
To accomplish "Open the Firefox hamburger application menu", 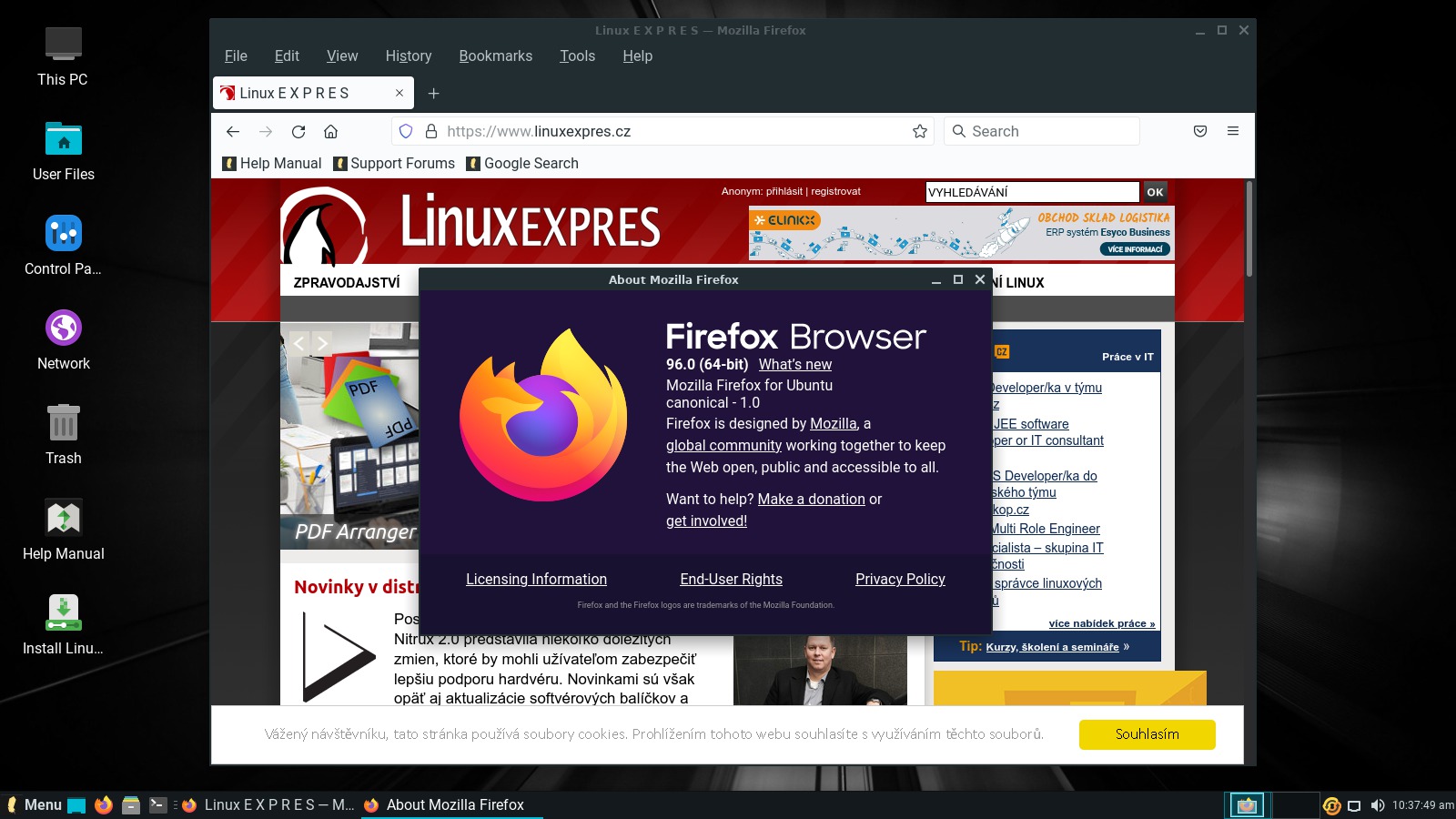I will click(x=1233, y=131).
